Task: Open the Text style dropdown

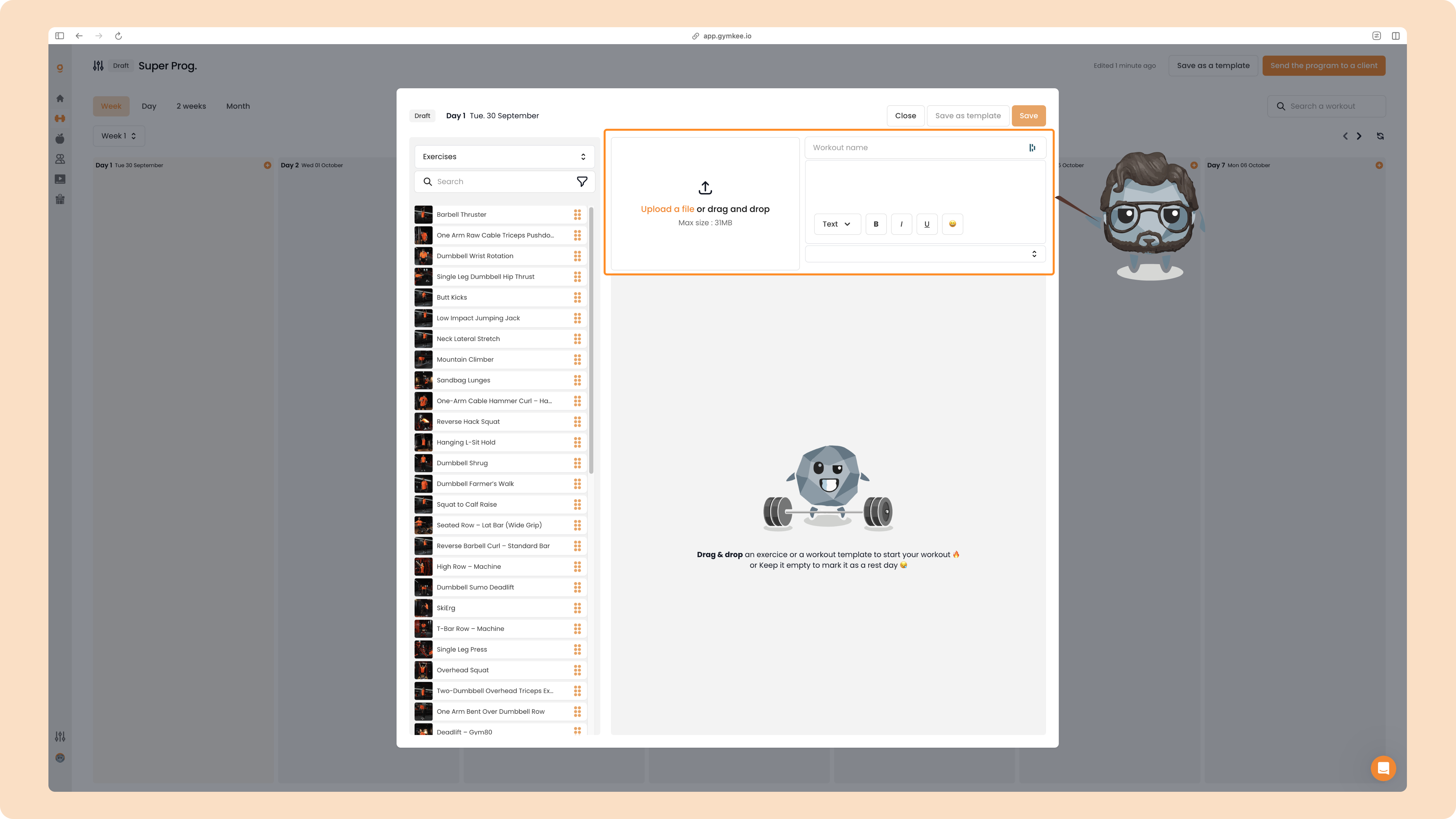Action: pos(837,224)
